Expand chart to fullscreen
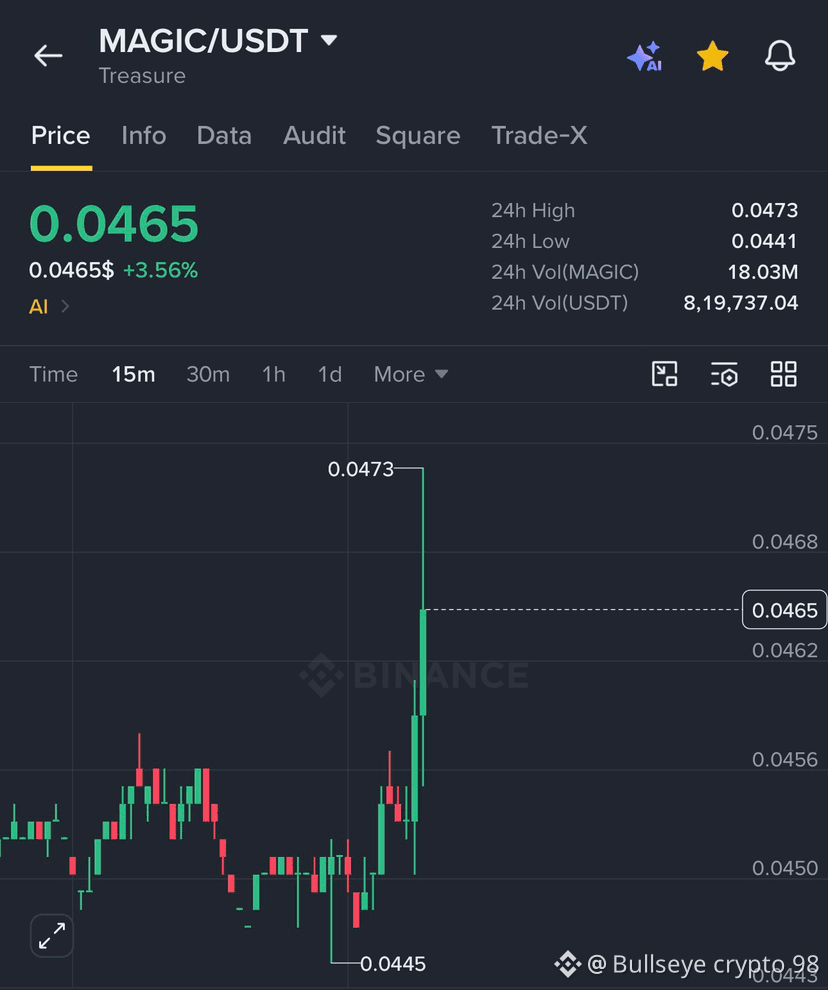The height and width of the screenshot is (990, 828). pyautogui.click(x=52, y=936)
